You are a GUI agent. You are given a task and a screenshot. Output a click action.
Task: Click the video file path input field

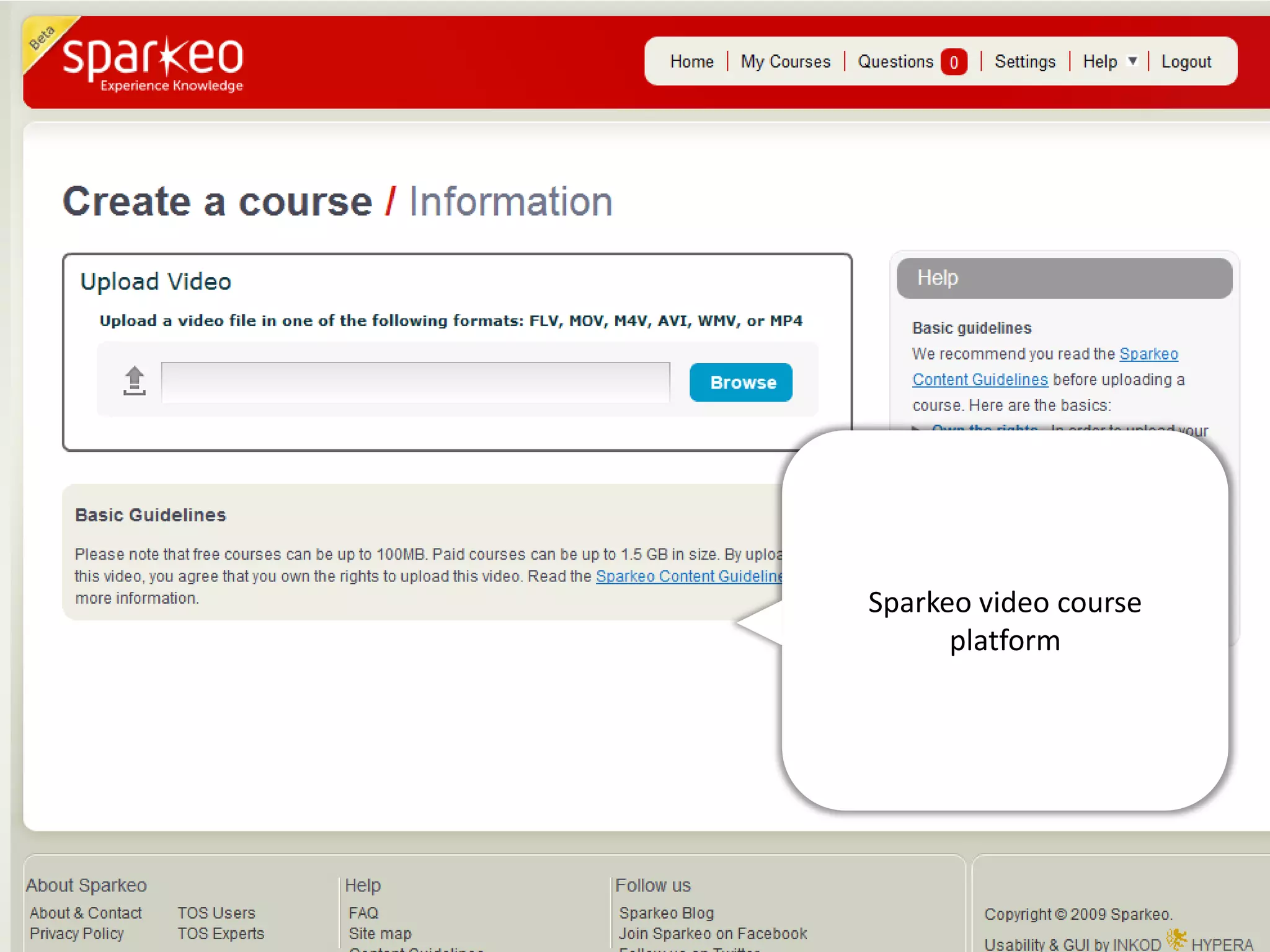pos(415,382)
